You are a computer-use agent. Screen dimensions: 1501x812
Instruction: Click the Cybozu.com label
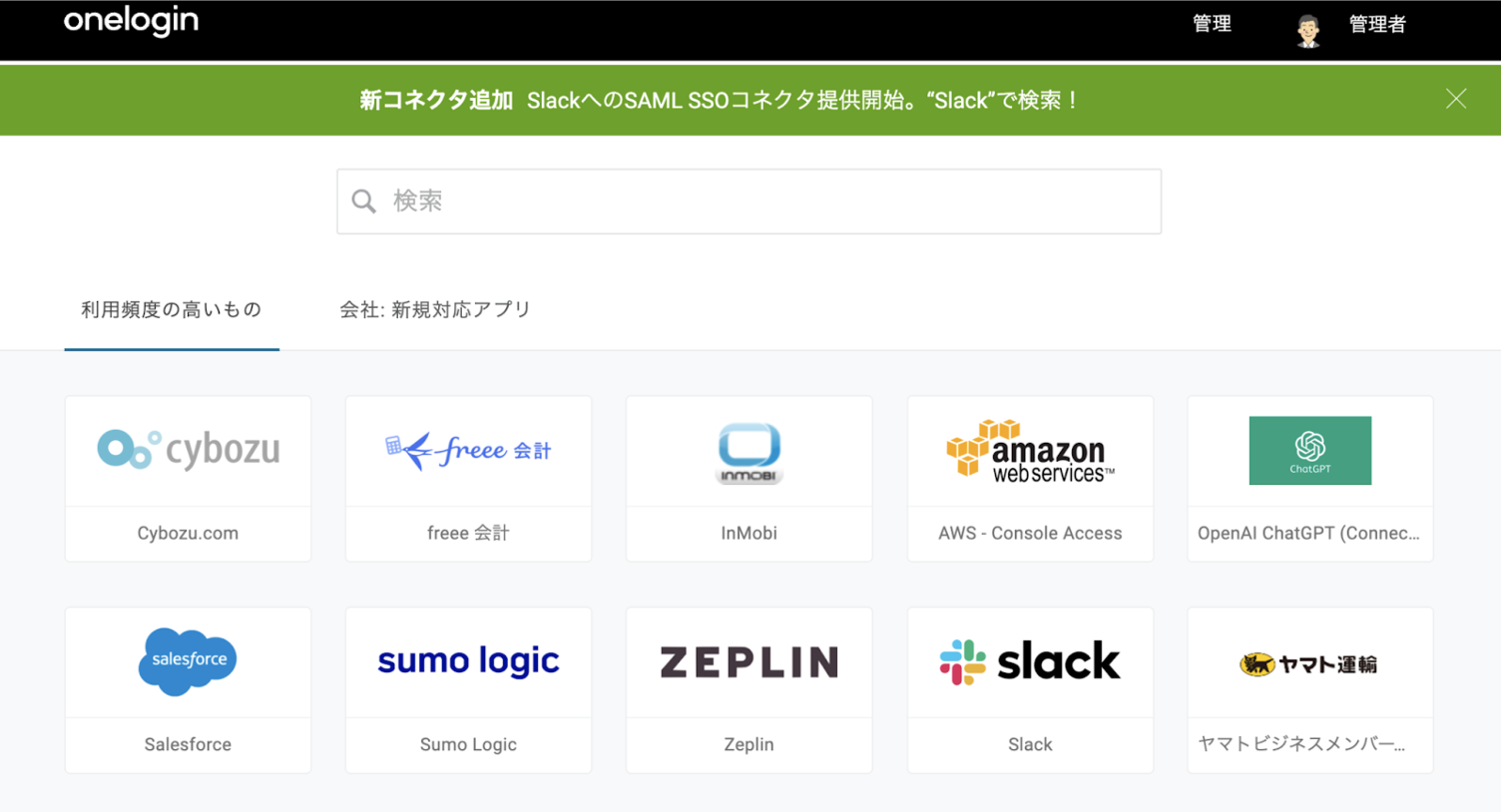[188, 534]
